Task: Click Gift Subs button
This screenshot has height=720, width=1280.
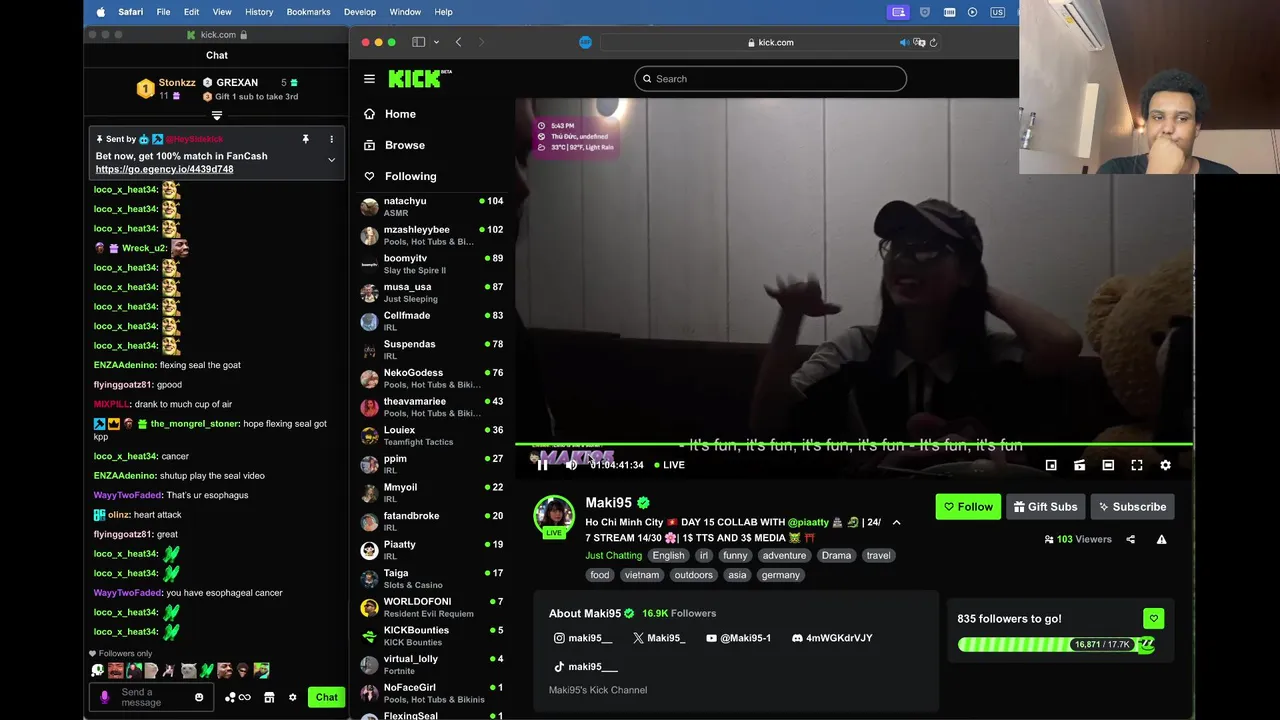Action: (x=1045, y=507)
